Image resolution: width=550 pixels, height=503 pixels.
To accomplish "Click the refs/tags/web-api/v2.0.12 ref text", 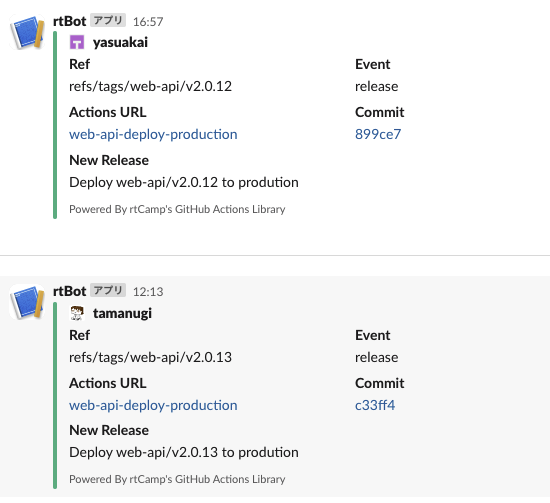I will pos(150,86).
